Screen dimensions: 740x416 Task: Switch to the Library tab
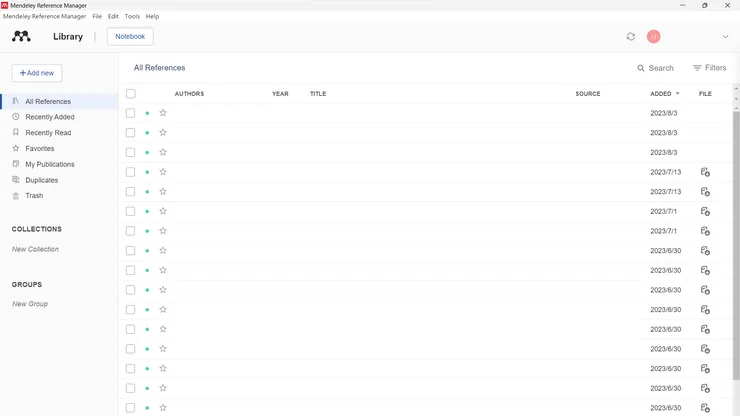68,36
